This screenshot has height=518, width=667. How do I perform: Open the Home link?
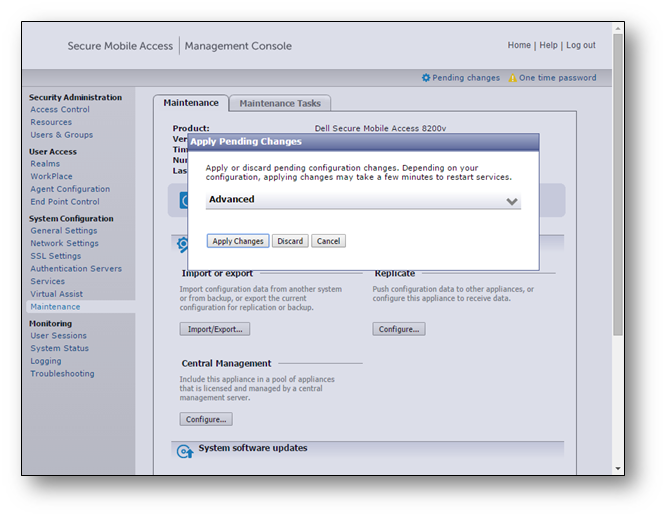pyautogui.click(x=519, y=45)
